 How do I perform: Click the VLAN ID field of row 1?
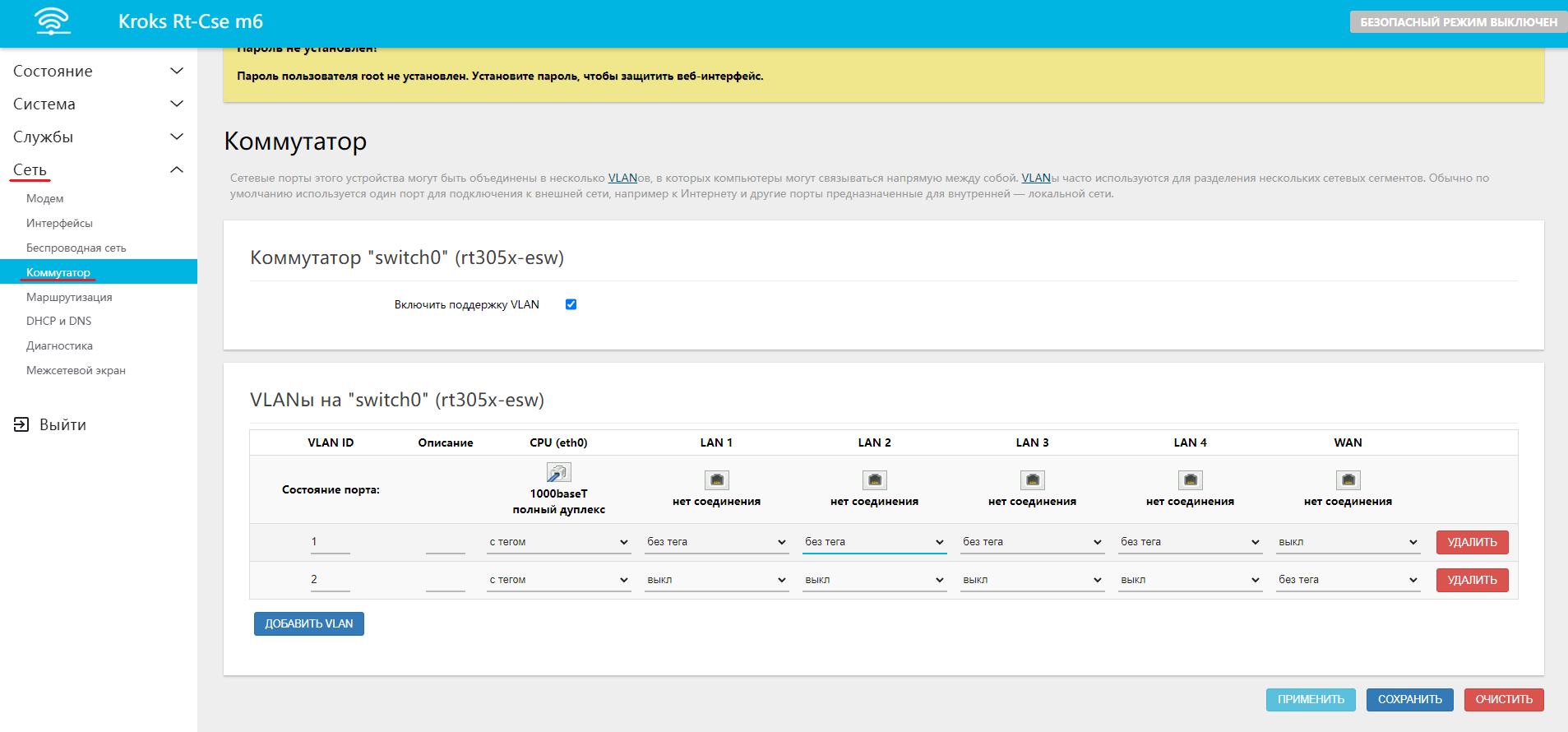pos(330,542)
